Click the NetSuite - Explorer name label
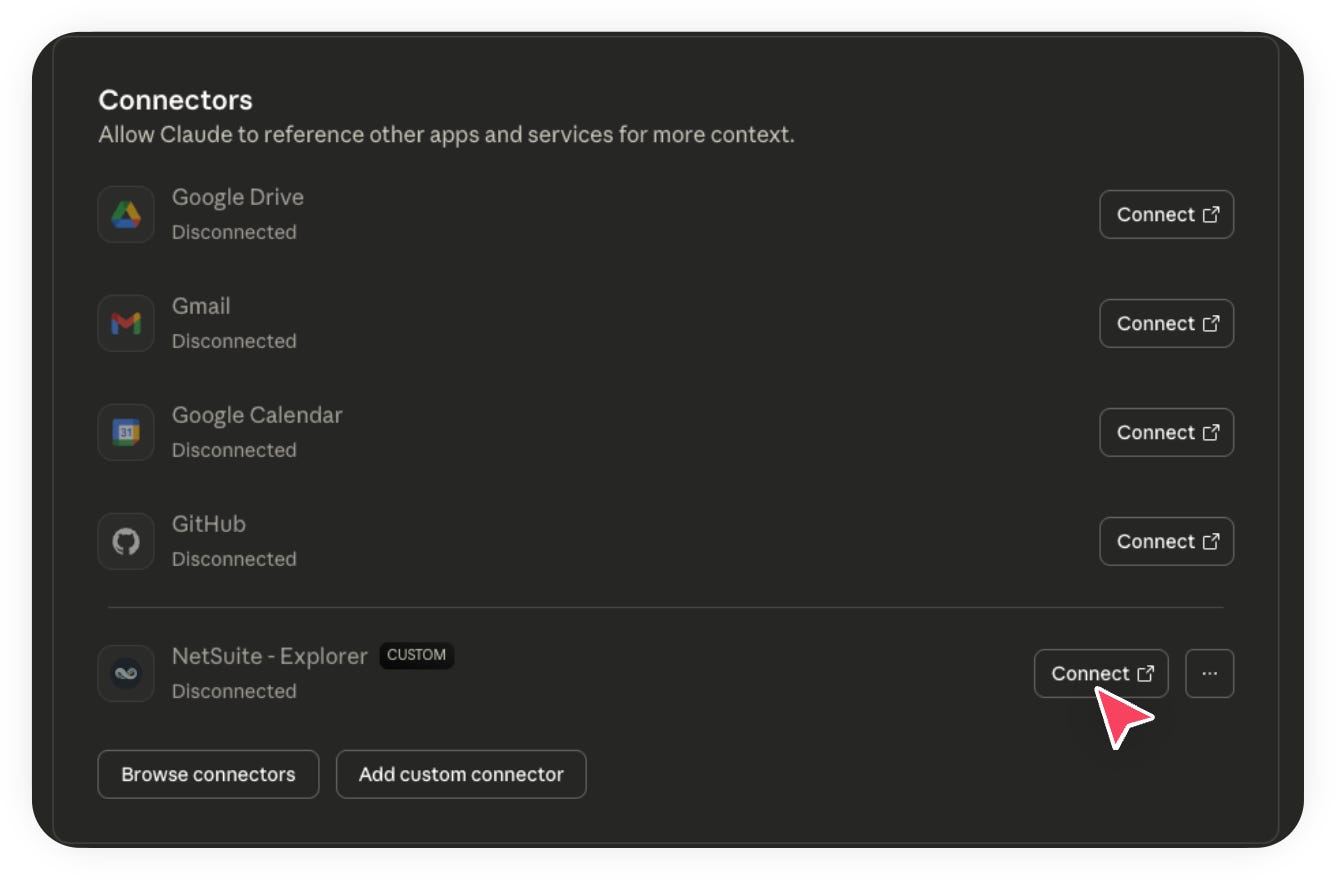 [270, 656]
